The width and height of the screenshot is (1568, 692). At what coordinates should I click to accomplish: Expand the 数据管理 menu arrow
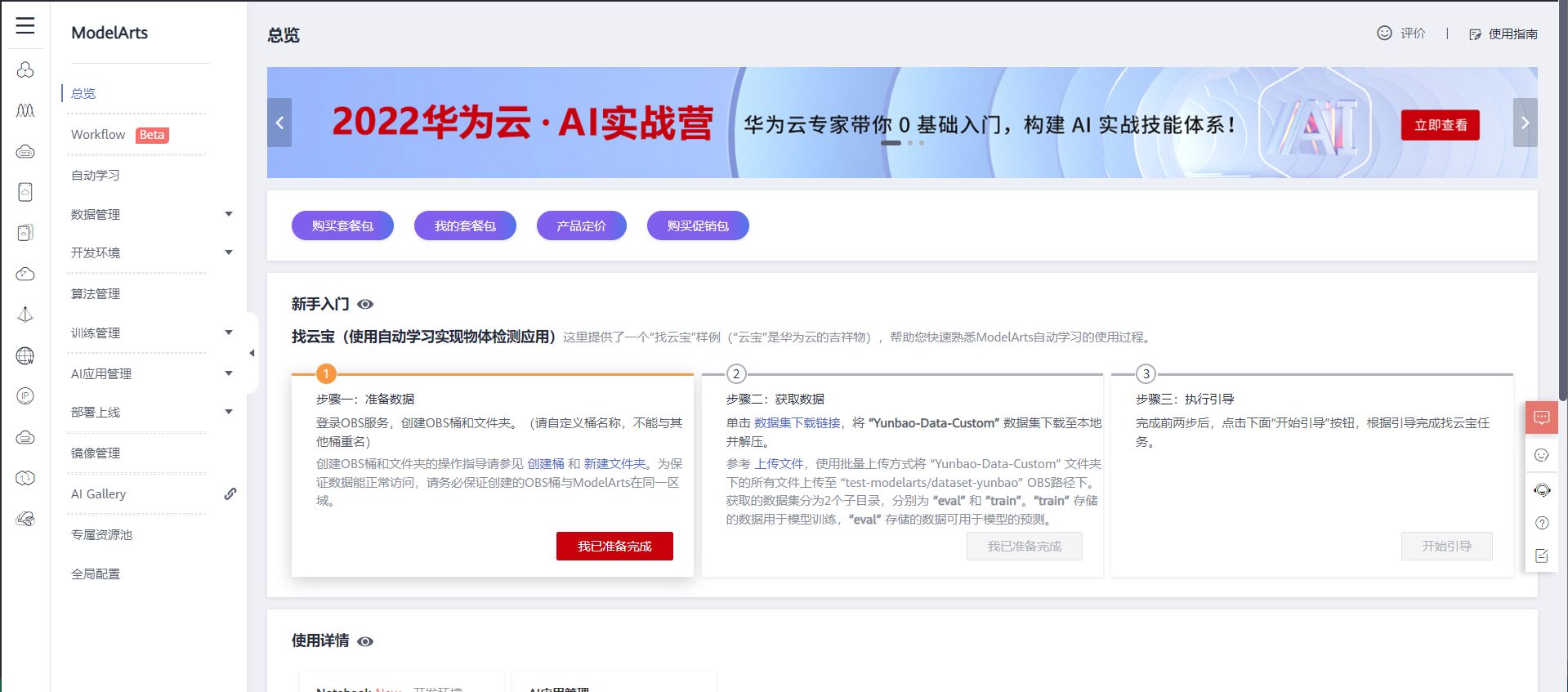(x=229, y=214)
